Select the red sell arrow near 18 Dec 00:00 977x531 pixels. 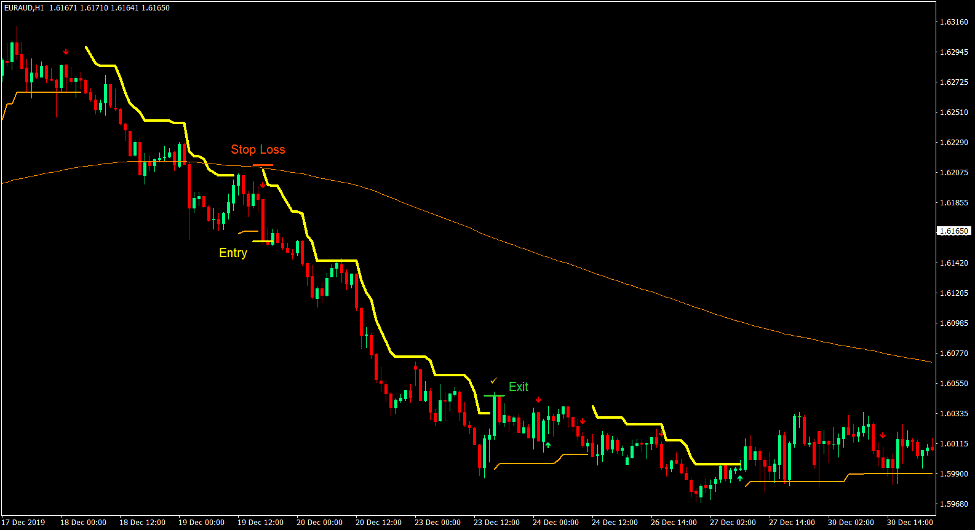[x=66, y=50]
